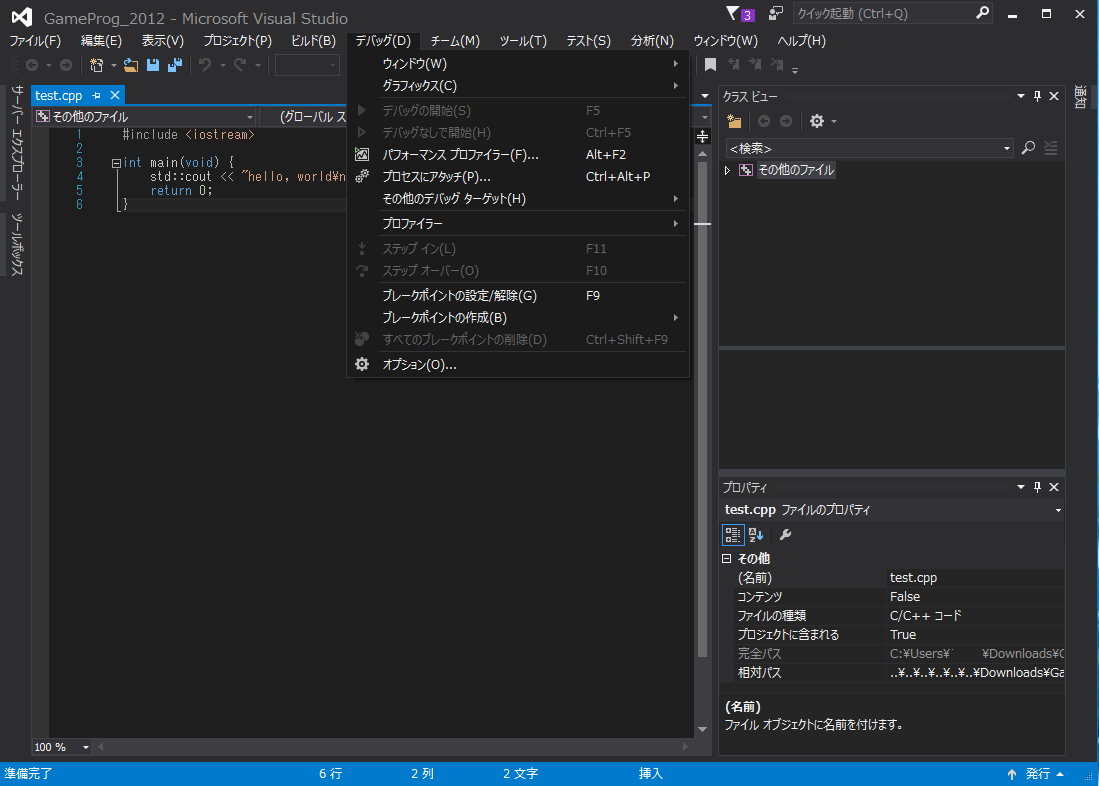
Task: Open the 通知 side panel tab
Action: click(1081, 97)
